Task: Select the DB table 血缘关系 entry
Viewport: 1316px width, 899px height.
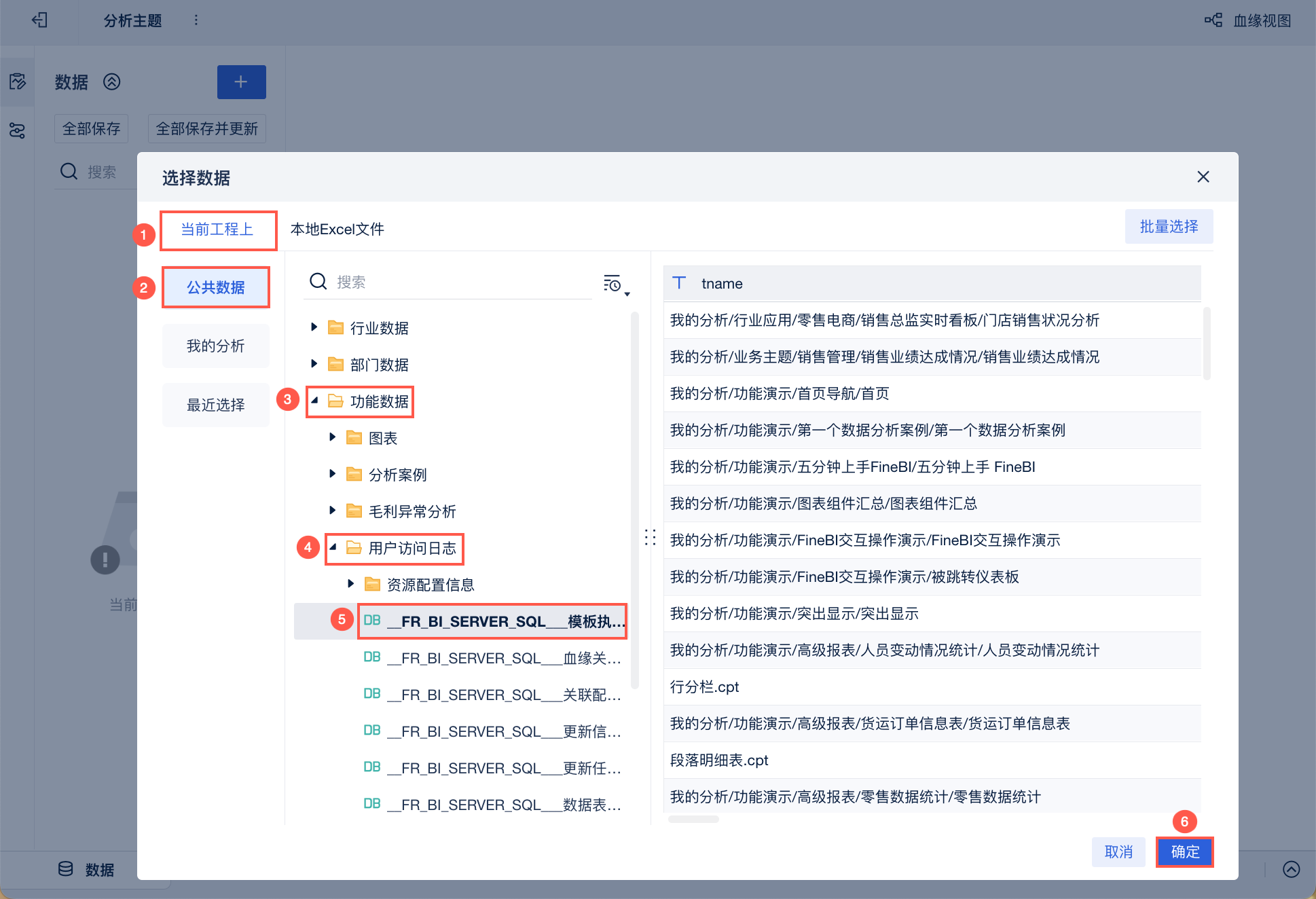Action: point(502,658)
